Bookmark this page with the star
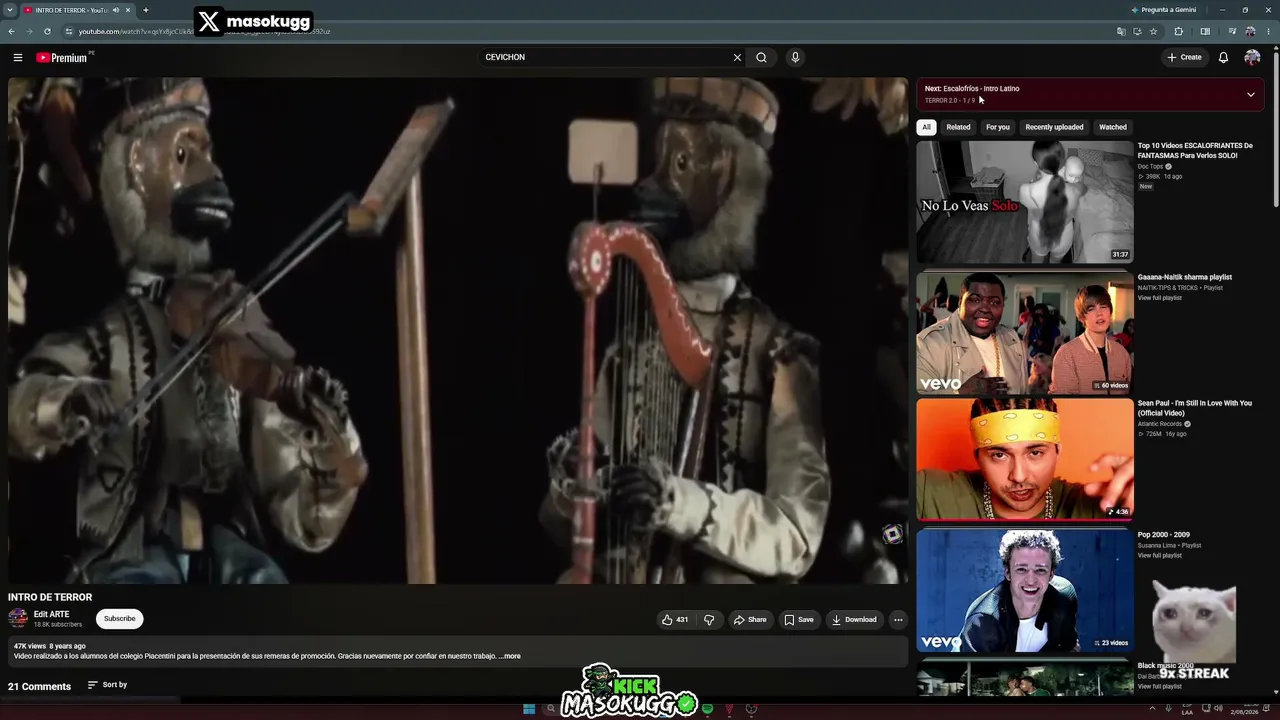 coord(1153,31)
